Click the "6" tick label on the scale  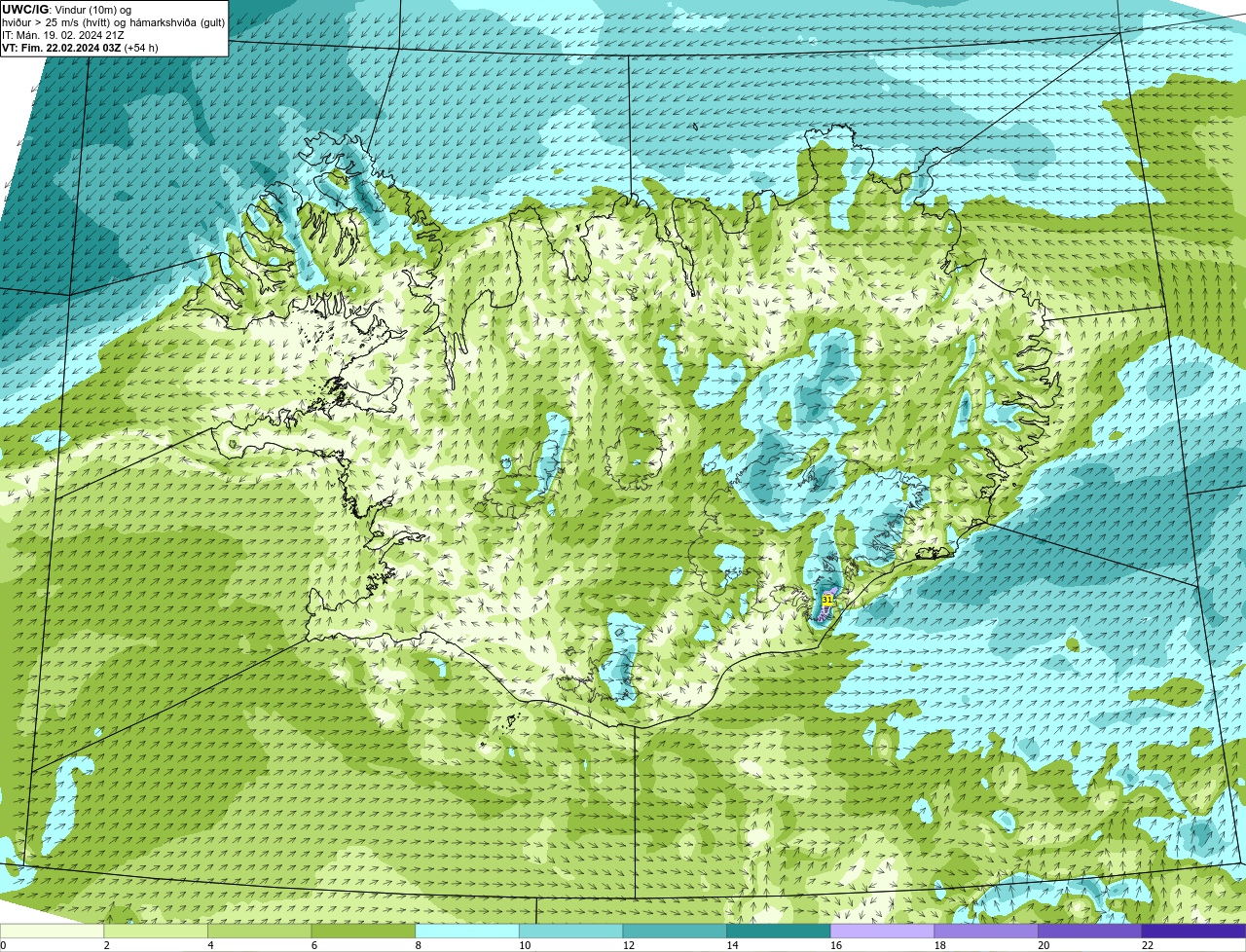tap(313, 945)
